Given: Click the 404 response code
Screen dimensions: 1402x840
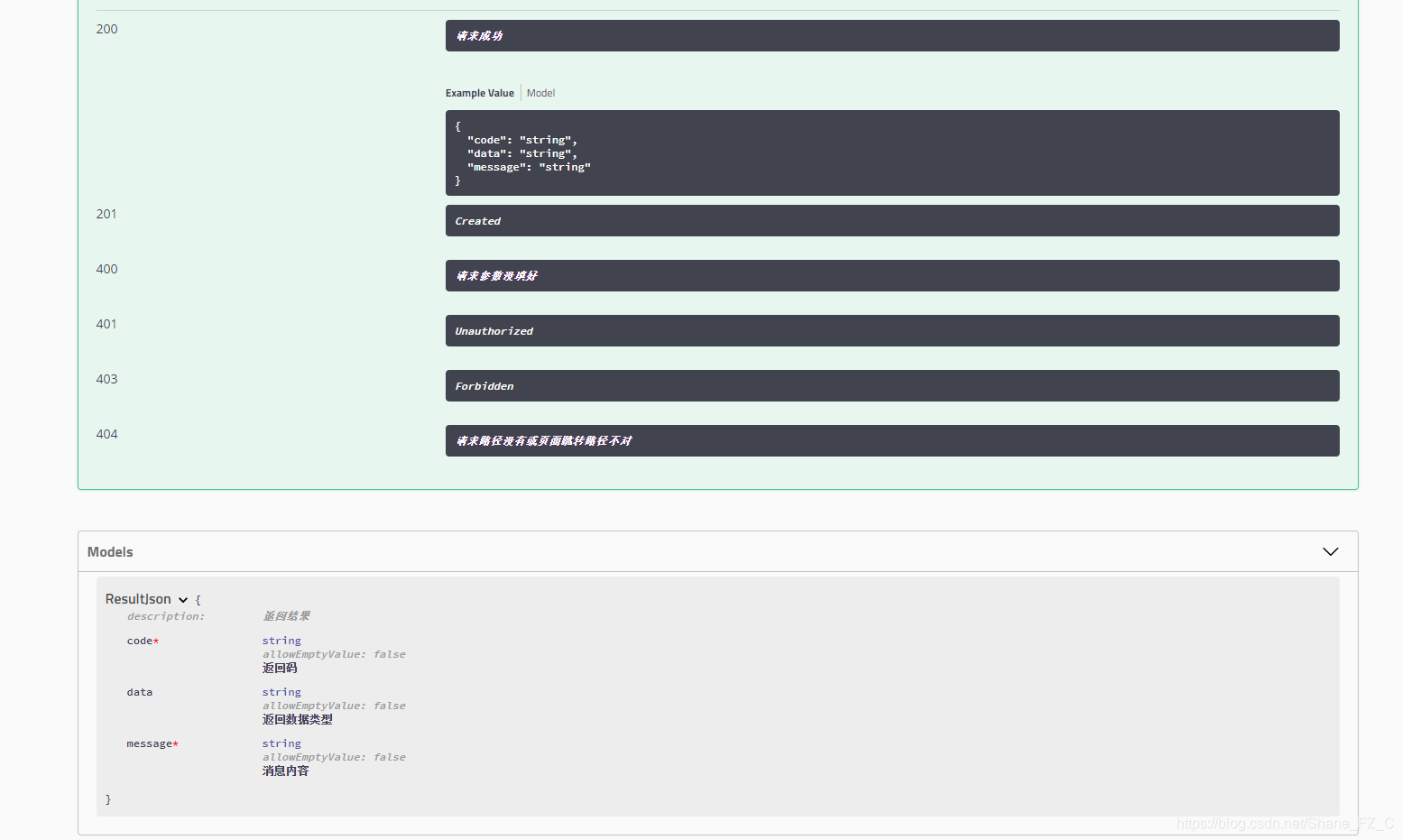Looking at the screenshot, I should point(106,434).
